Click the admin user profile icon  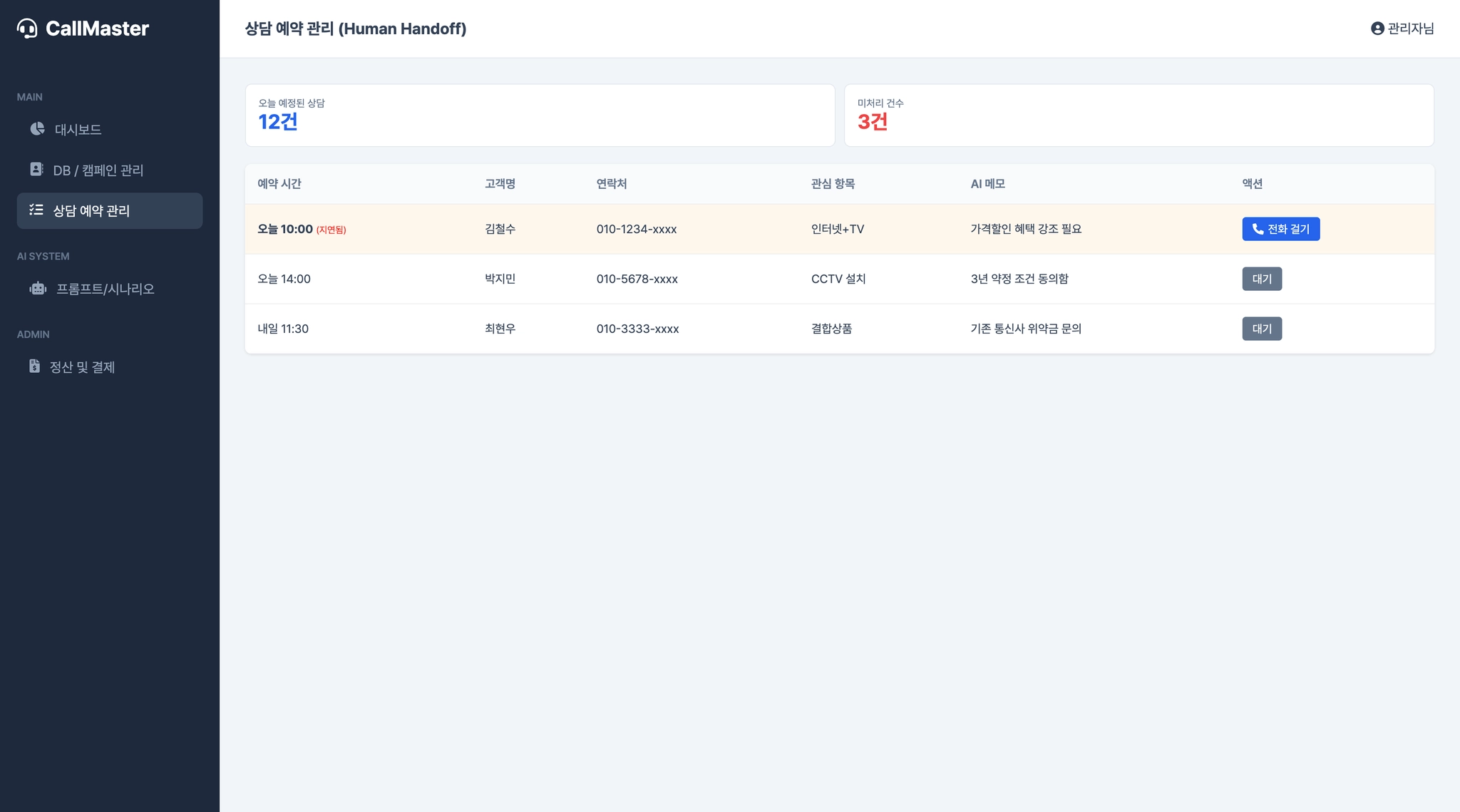pyautogui.click(x=1377, y=29)
